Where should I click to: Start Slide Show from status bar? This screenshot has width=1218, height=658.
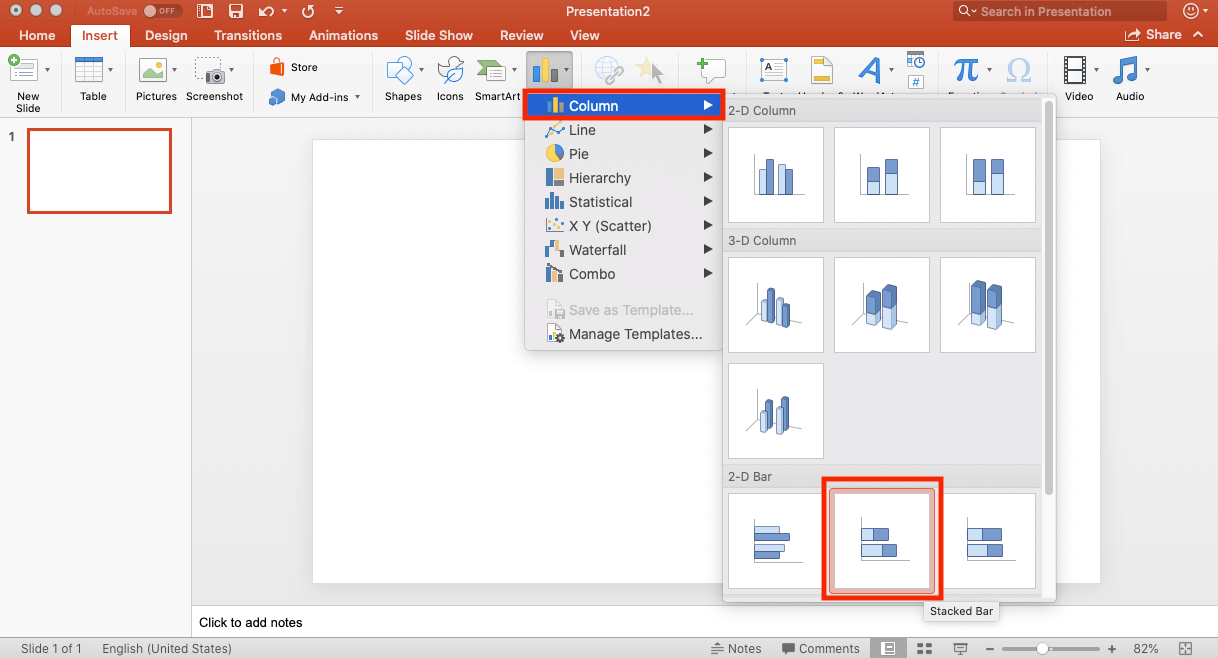(960, 648)
